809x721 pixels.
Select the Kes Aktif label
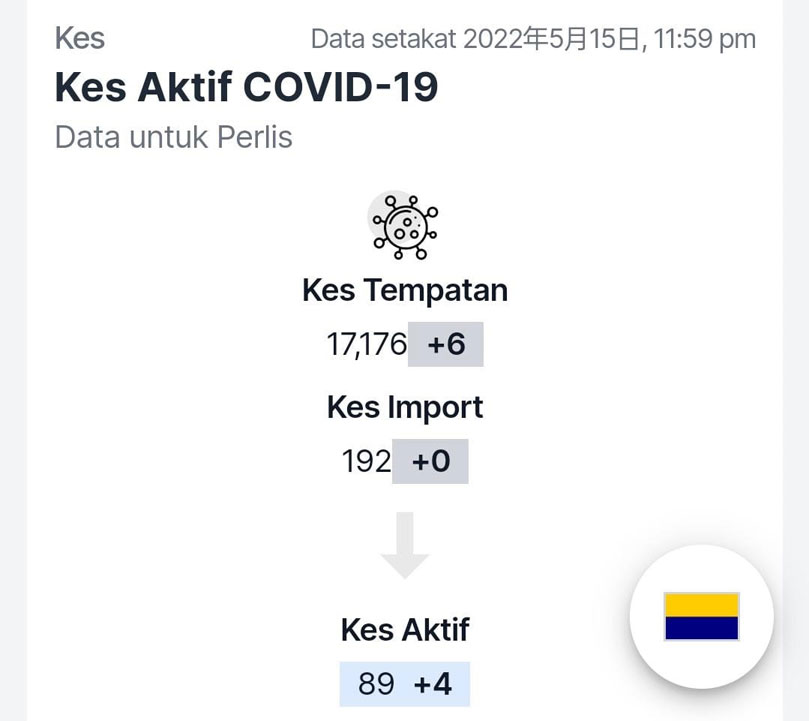pos(405,630)
